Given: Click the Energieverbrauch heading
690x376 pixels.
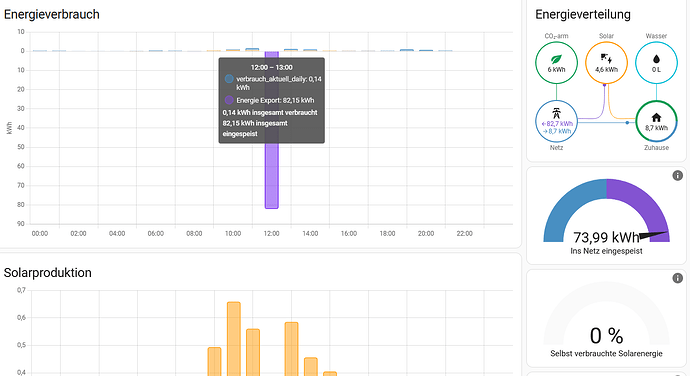Looking at the screenshot, I should coord(52,15).
